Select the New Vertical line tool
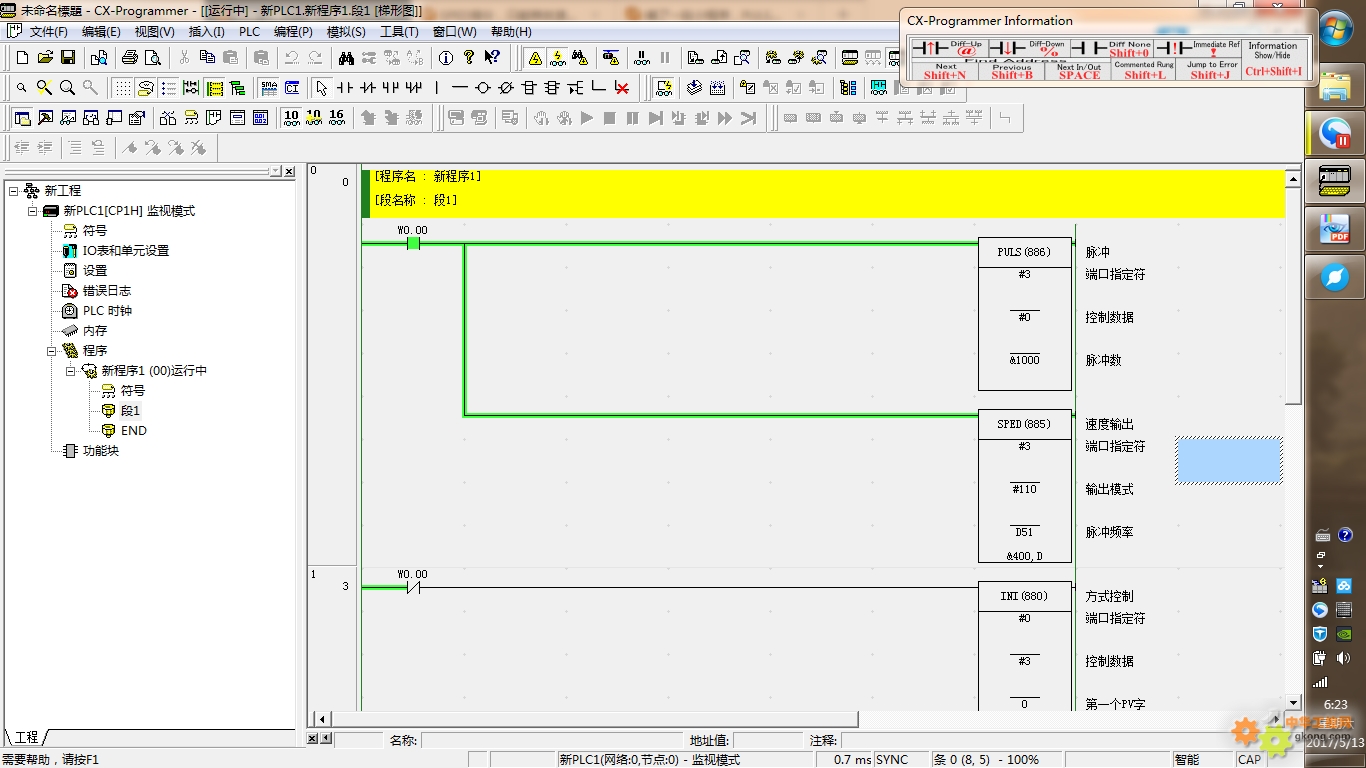This screenshot has height=768, width=1366. [436, 88]
